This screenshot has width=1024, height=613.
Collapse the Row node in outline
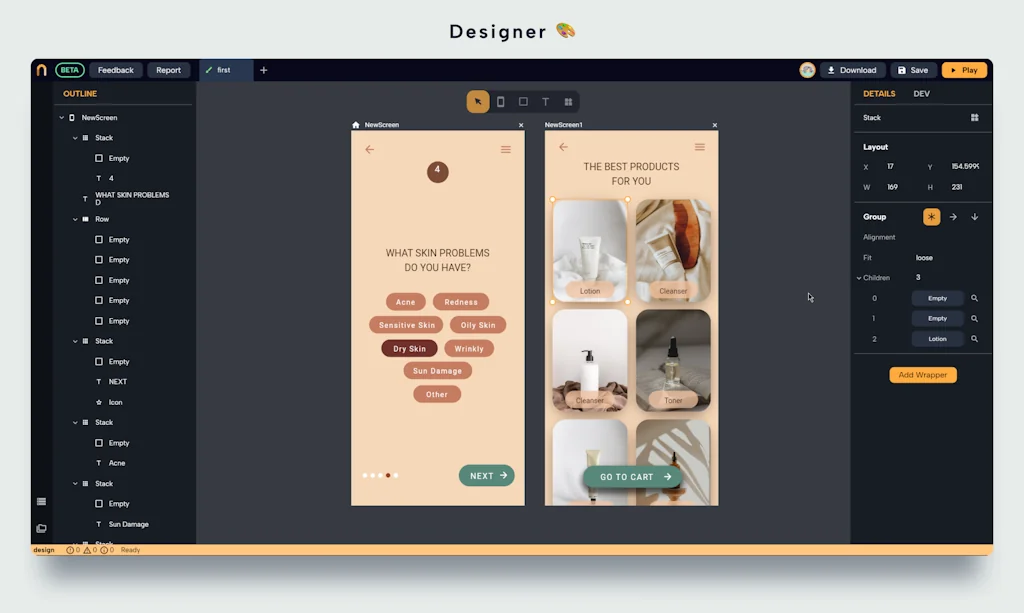(75, 219)
